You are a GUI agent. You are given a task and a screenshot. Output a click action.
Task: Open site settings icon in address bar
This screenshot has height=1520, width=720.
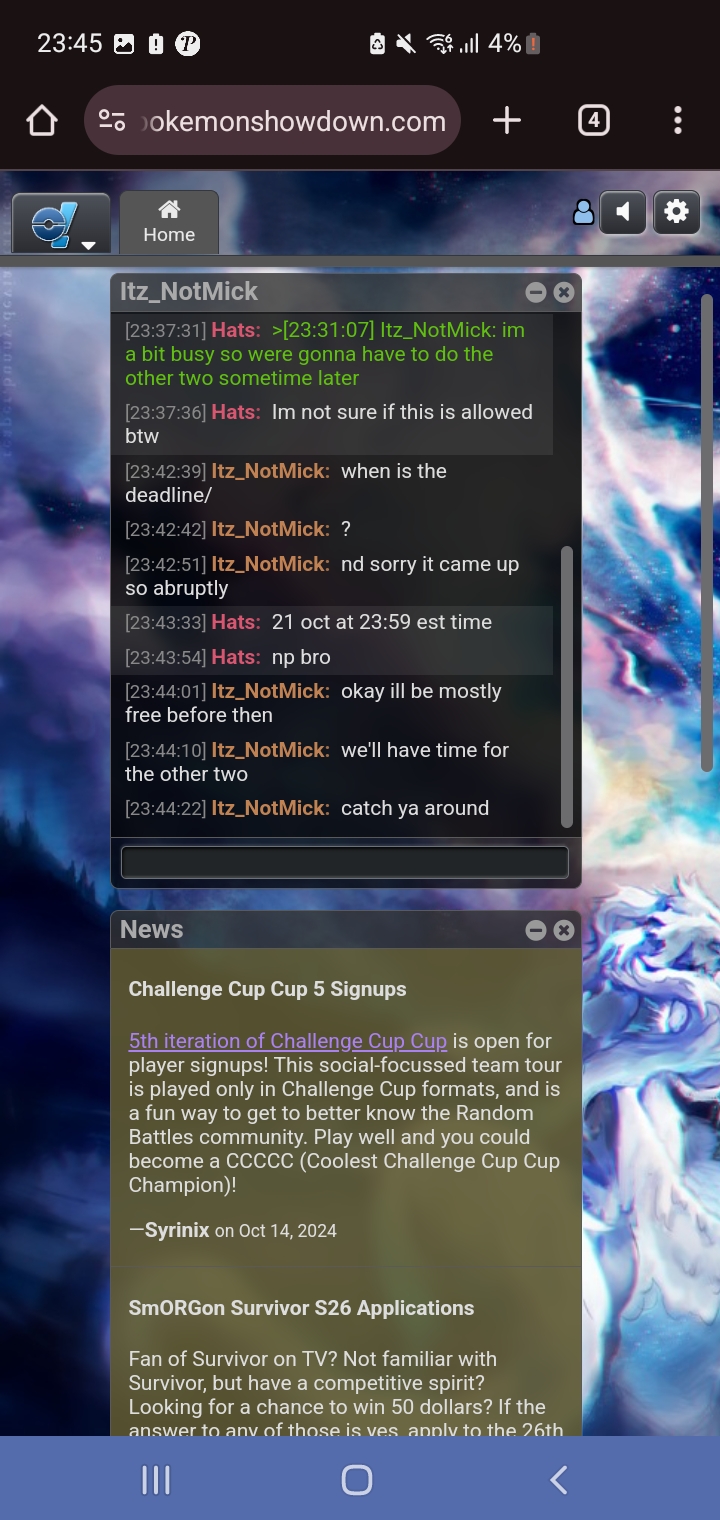(x=112, y=121)
